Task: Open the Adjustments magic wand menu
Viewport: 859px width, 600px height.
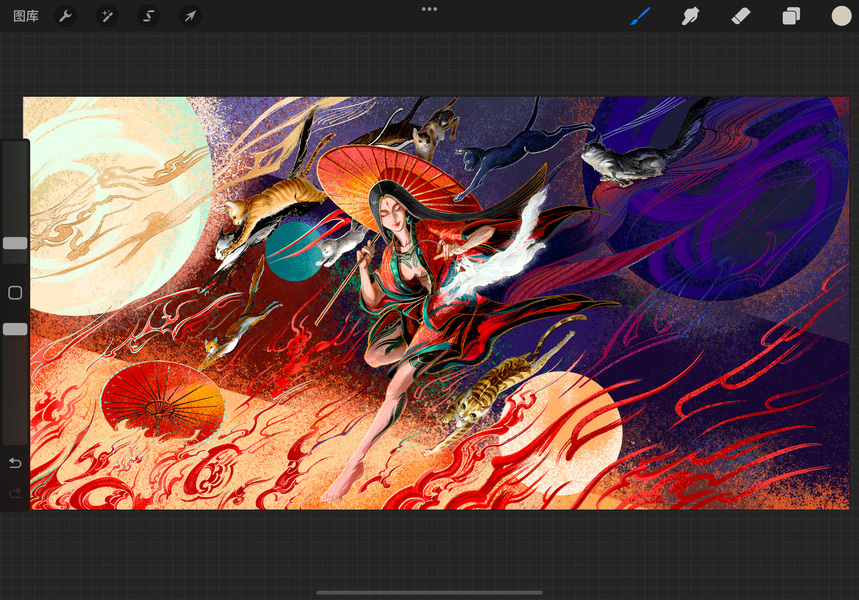Action: [107, 16]
